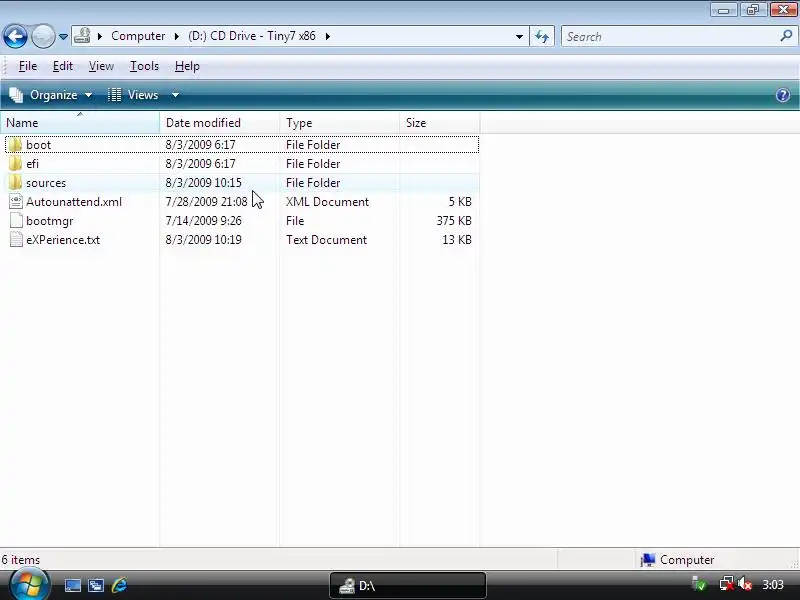Viewport: 800px width, 600px height.
Task: Click the drive icon in address bar
Action: [82, 36]
